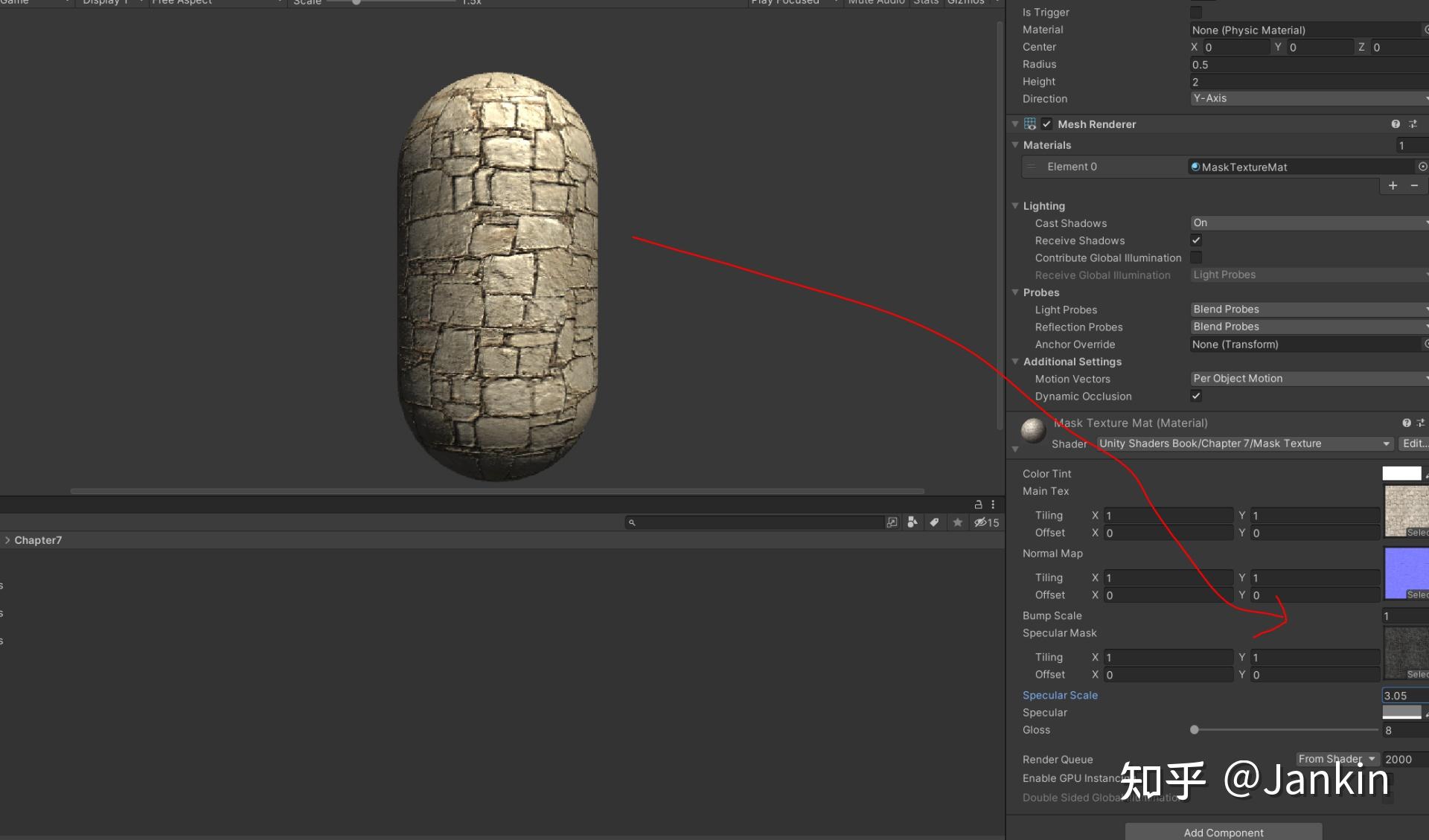Click the Mesh Renderer presets icon
1429x840 pixels.
[1413, 124]
